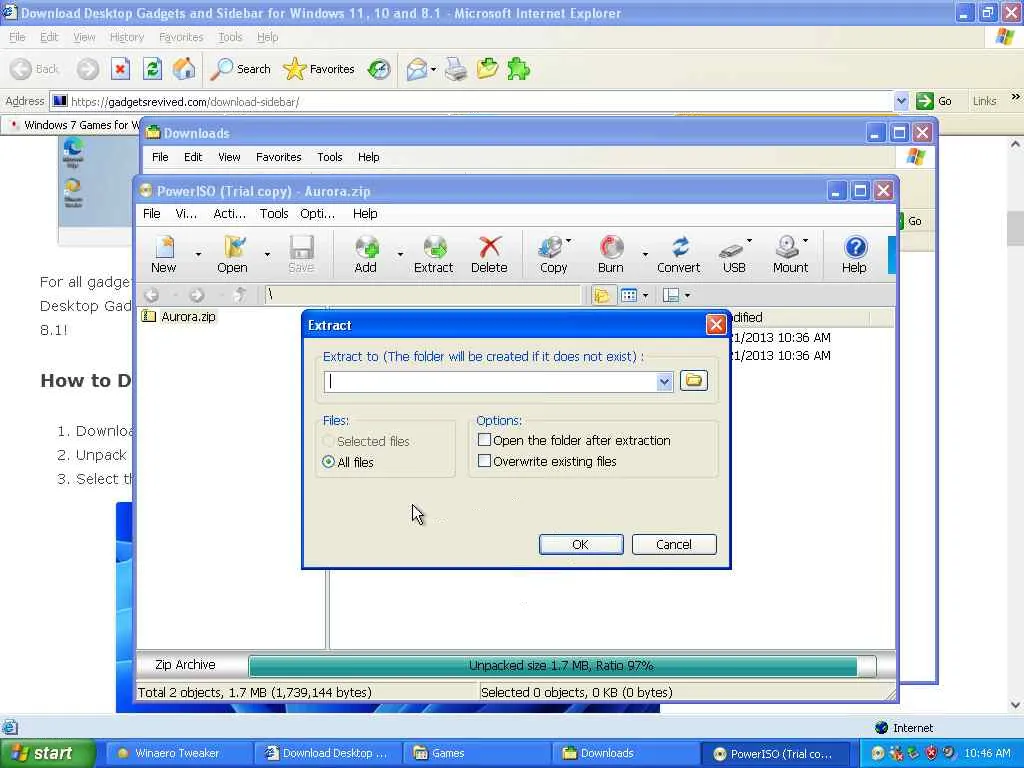
Task: Click the PowerISO path field showing backslash
Action: point(423,295)
